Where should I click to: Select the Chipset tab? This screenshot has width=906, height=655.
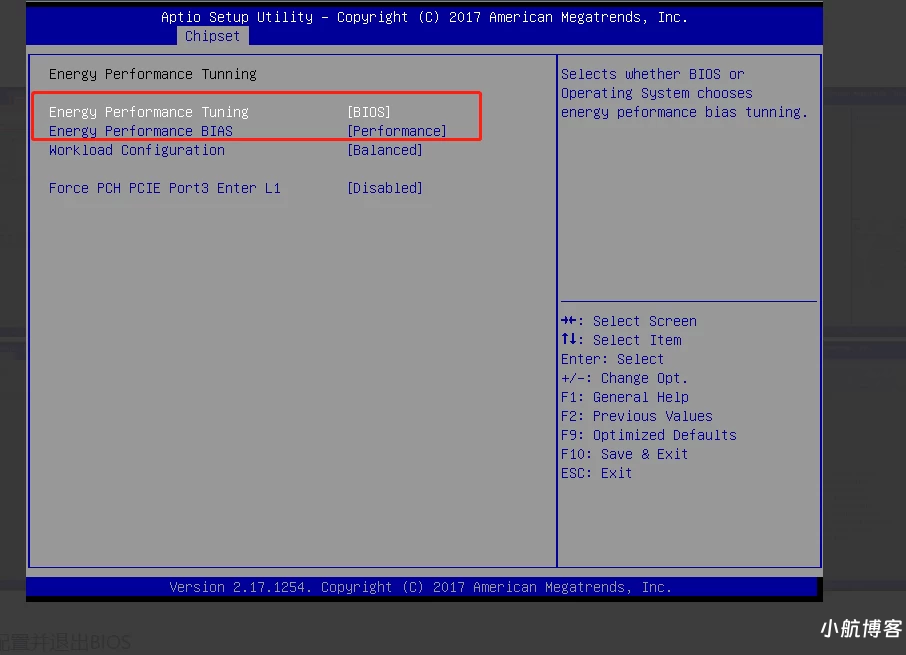(213, 36)
